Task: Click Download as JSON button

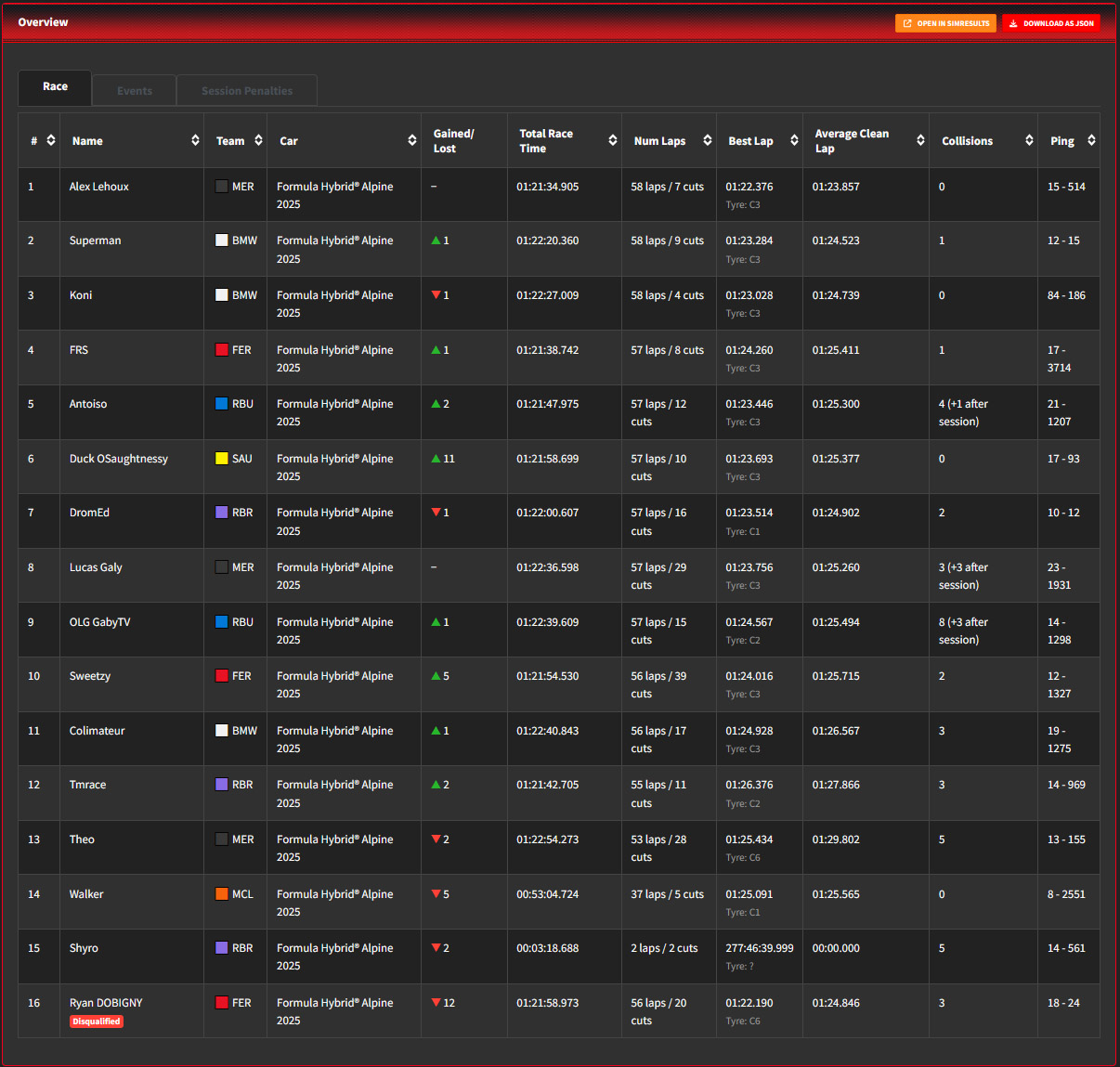Action: click(x=1051, y=23)
